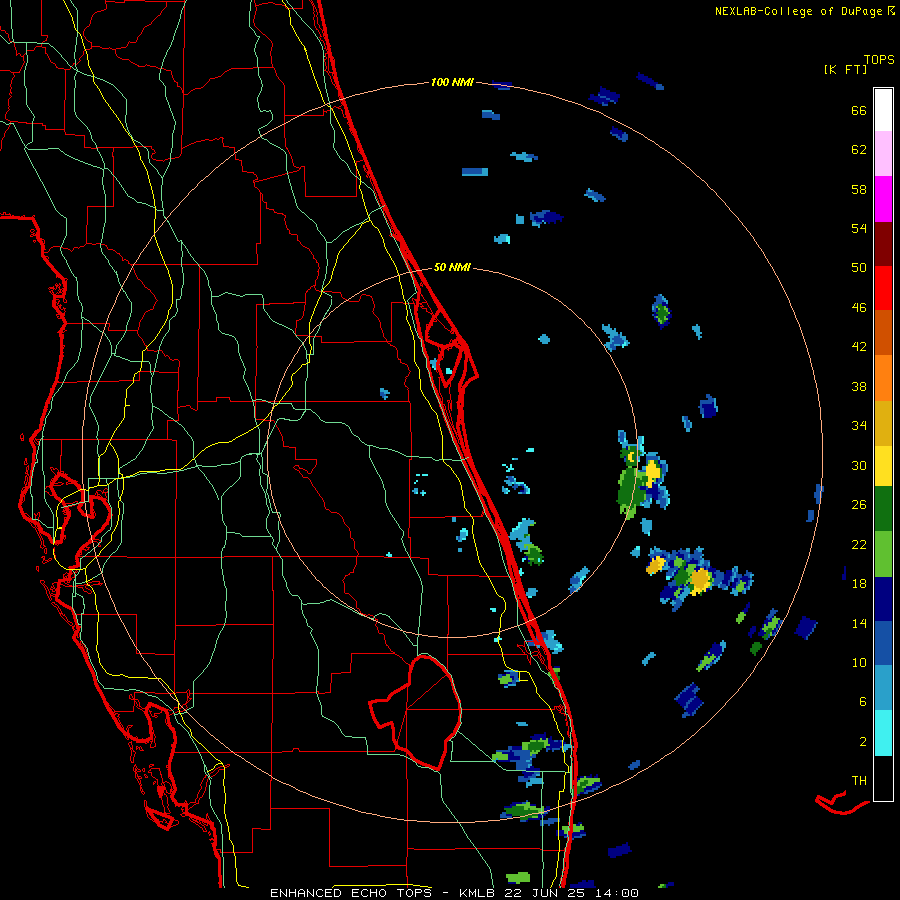
Task: Click the "[K FT]" units label
Action: tap(845, 69)
